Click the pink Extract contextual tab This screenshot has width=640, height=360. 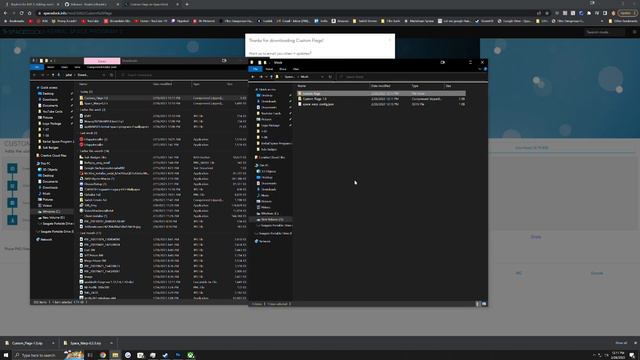coord(102,61)
